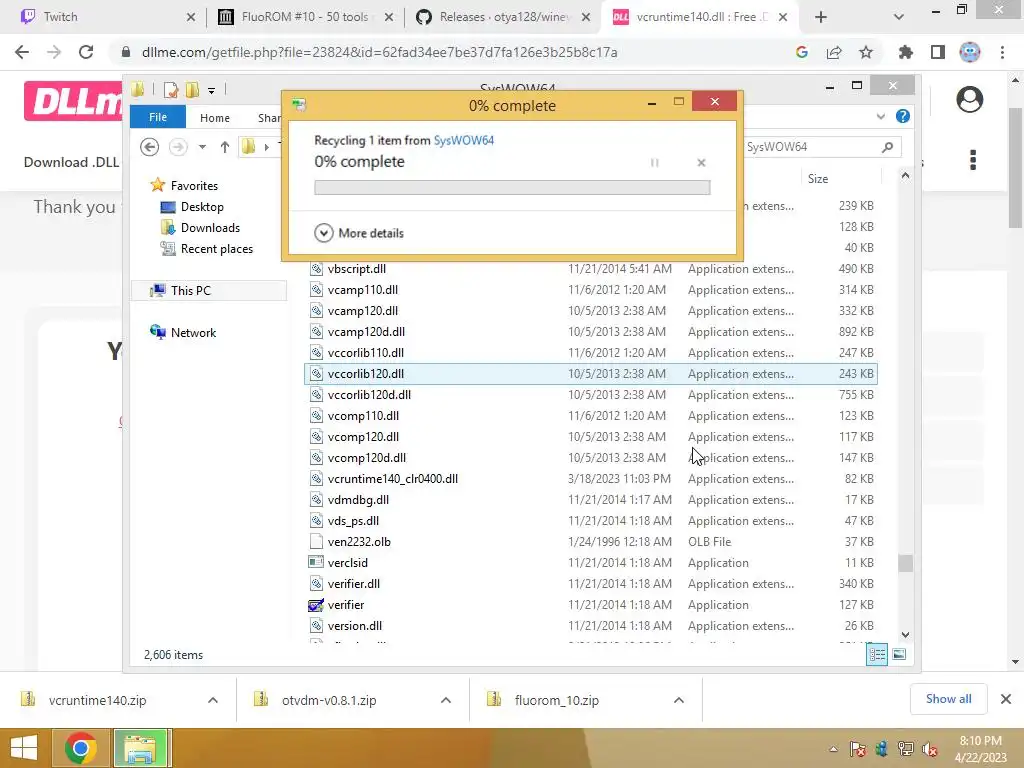The image size is (1024, 768).
Task: Click the Google icon in address bar
Action: [802, 52]
